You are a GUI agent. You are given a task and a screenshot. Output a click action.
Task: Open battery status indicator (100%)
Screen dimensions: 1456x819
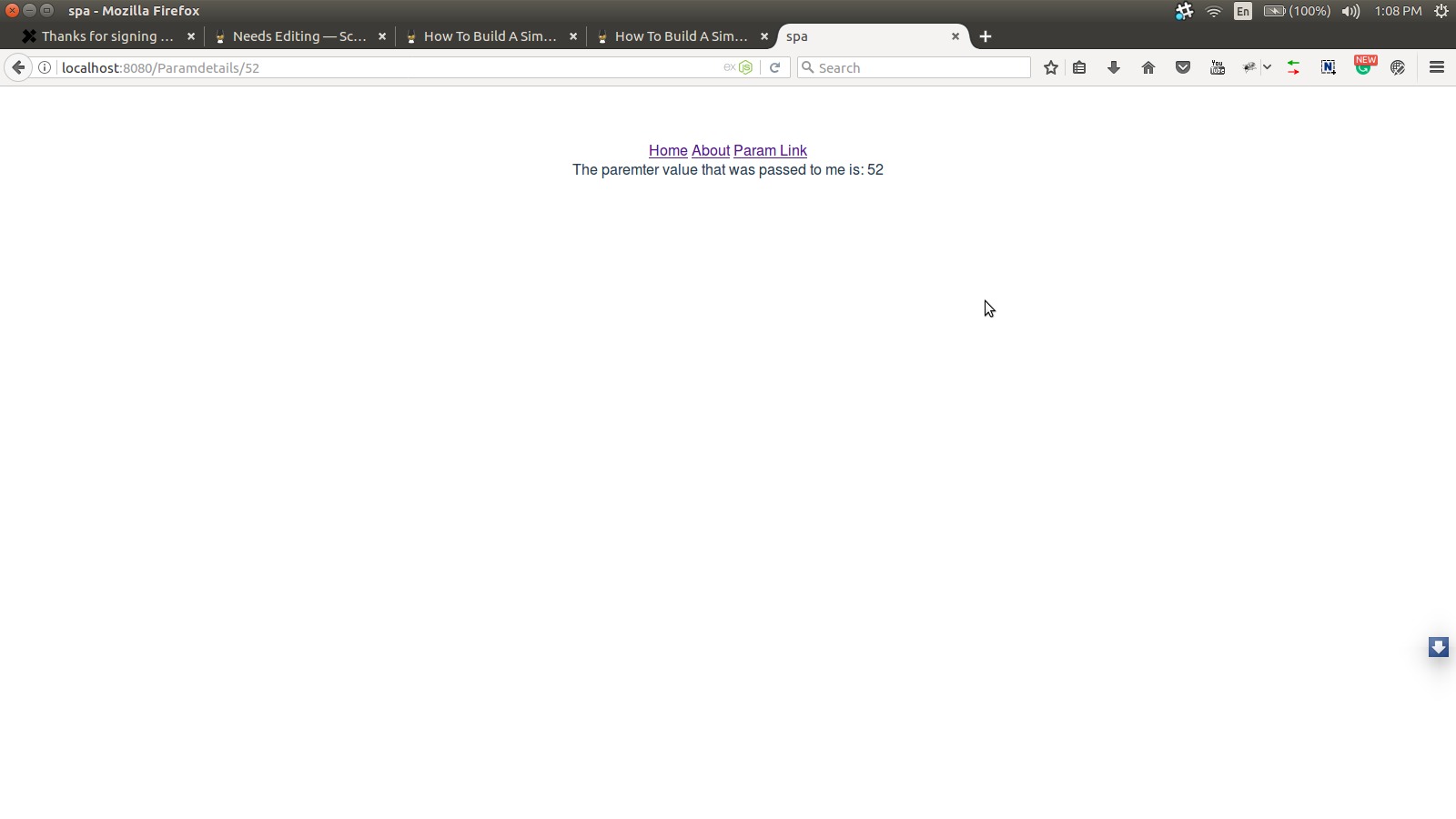(x=1297, y=11)
